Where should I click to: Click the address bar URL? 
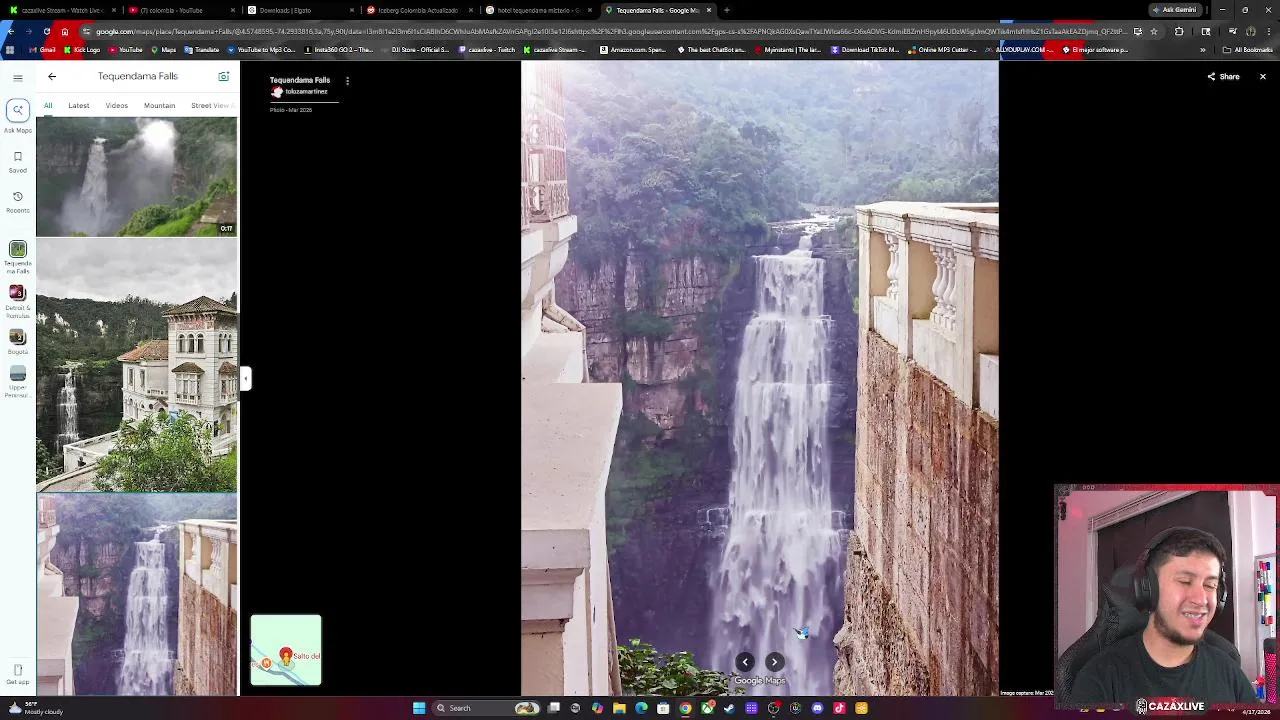click(x=610, y=31)
